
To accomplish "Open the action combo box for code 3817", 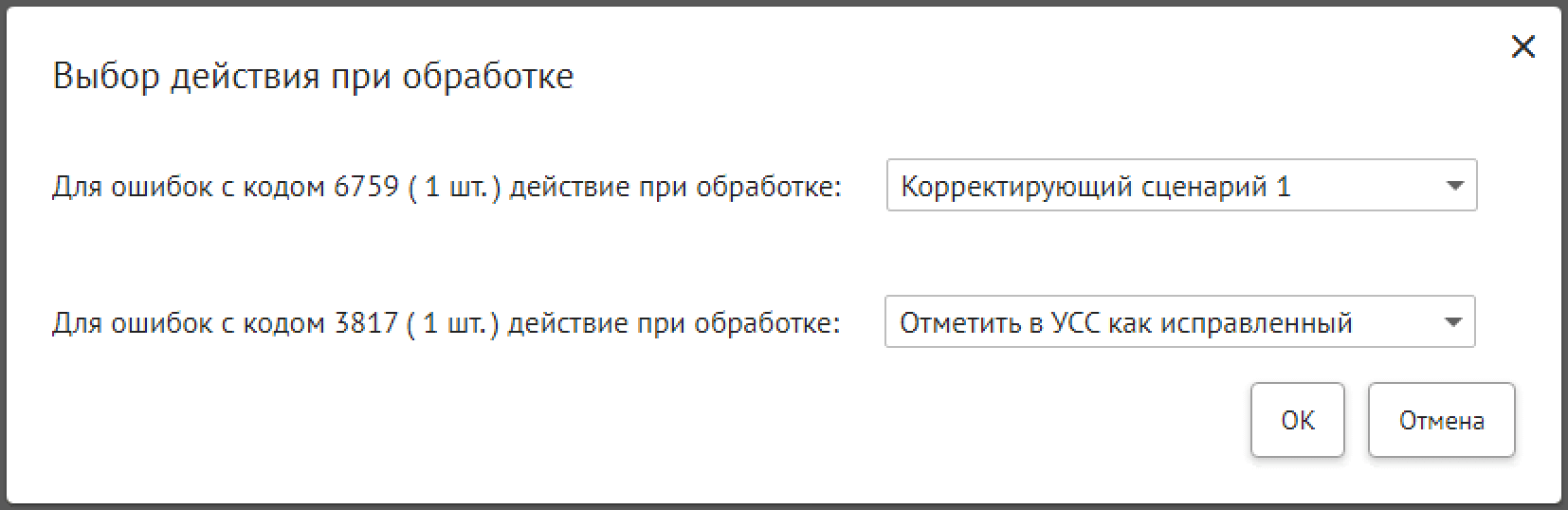I will coord(1178,322).
